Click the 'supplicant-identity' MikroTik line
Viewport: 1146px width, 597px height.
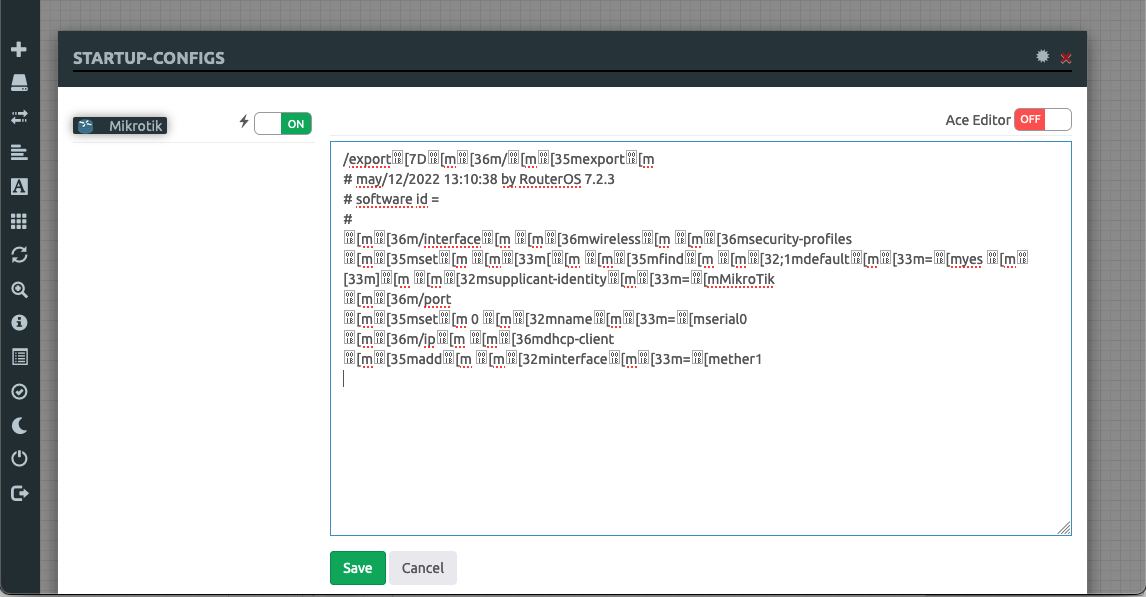pyautogui.click(x=559, y=279)
